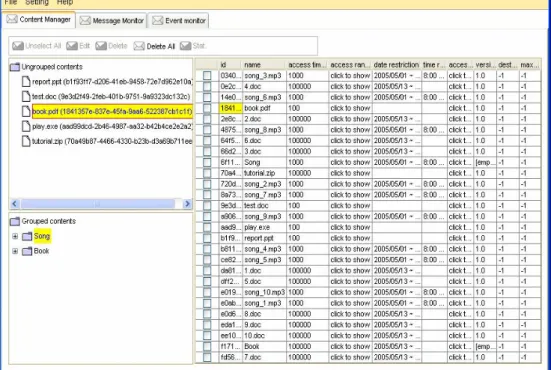Click the Ungrouped contents folder icon
The image size is (551, 370).
click(x=15, y=67)
